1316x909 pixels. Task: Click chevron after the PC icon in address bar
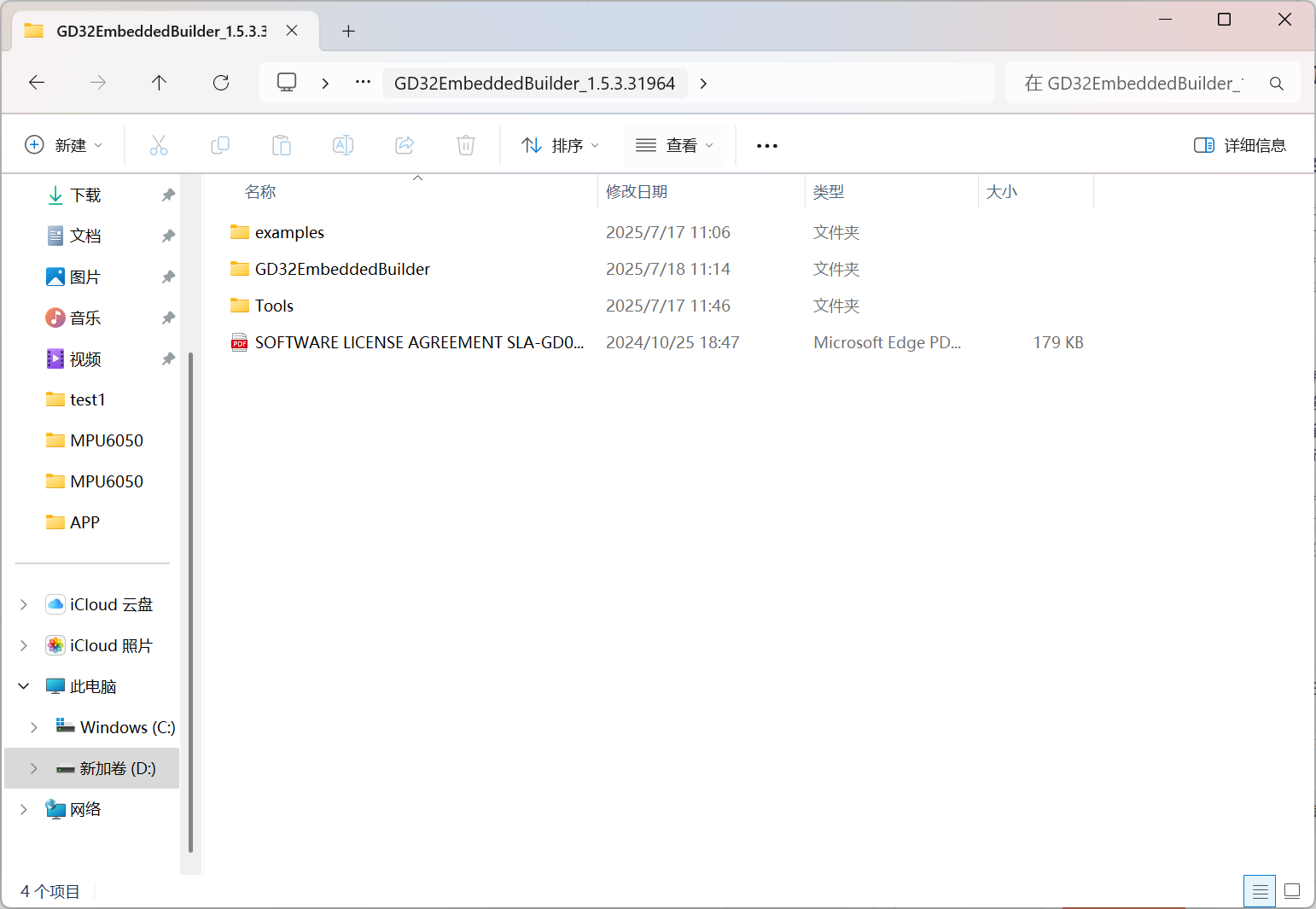(x=325, y=84)
